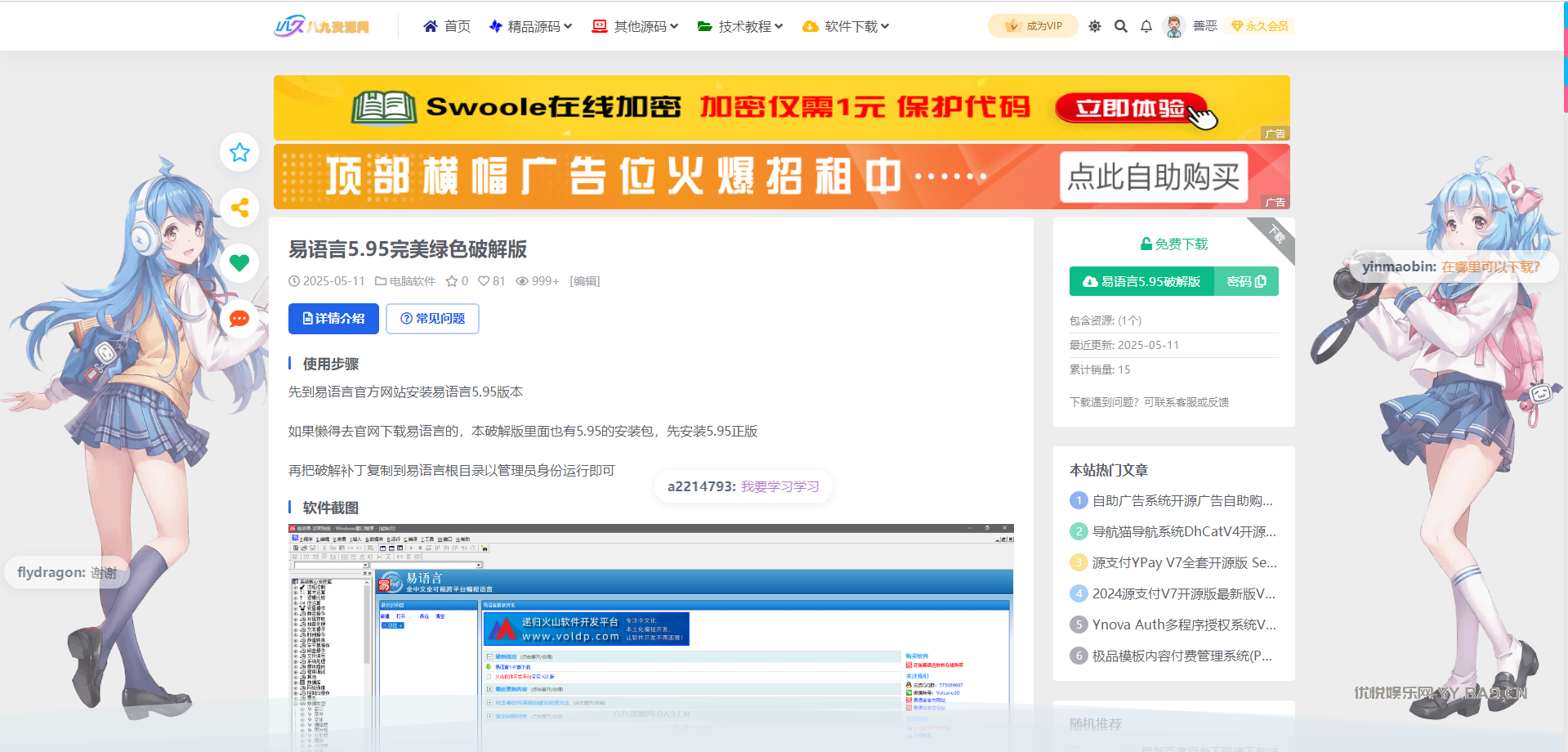Image resolution: width=1568 pixels, height=752 pixels.
Task: Expand the 软件下载 dropdown menu
Action: pos(847,26)
